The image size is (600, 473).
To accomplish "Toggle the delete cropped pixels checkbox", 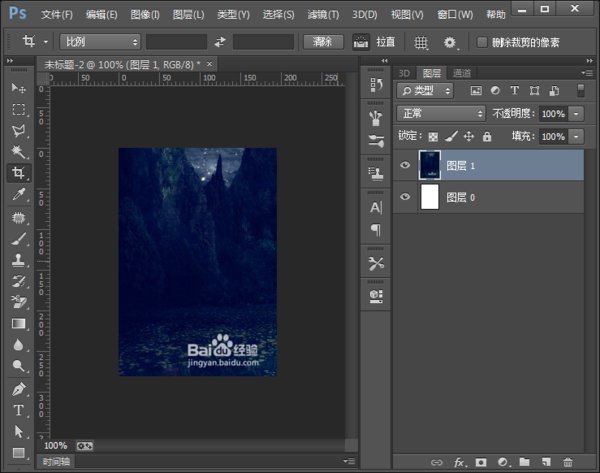I will 482,42.
